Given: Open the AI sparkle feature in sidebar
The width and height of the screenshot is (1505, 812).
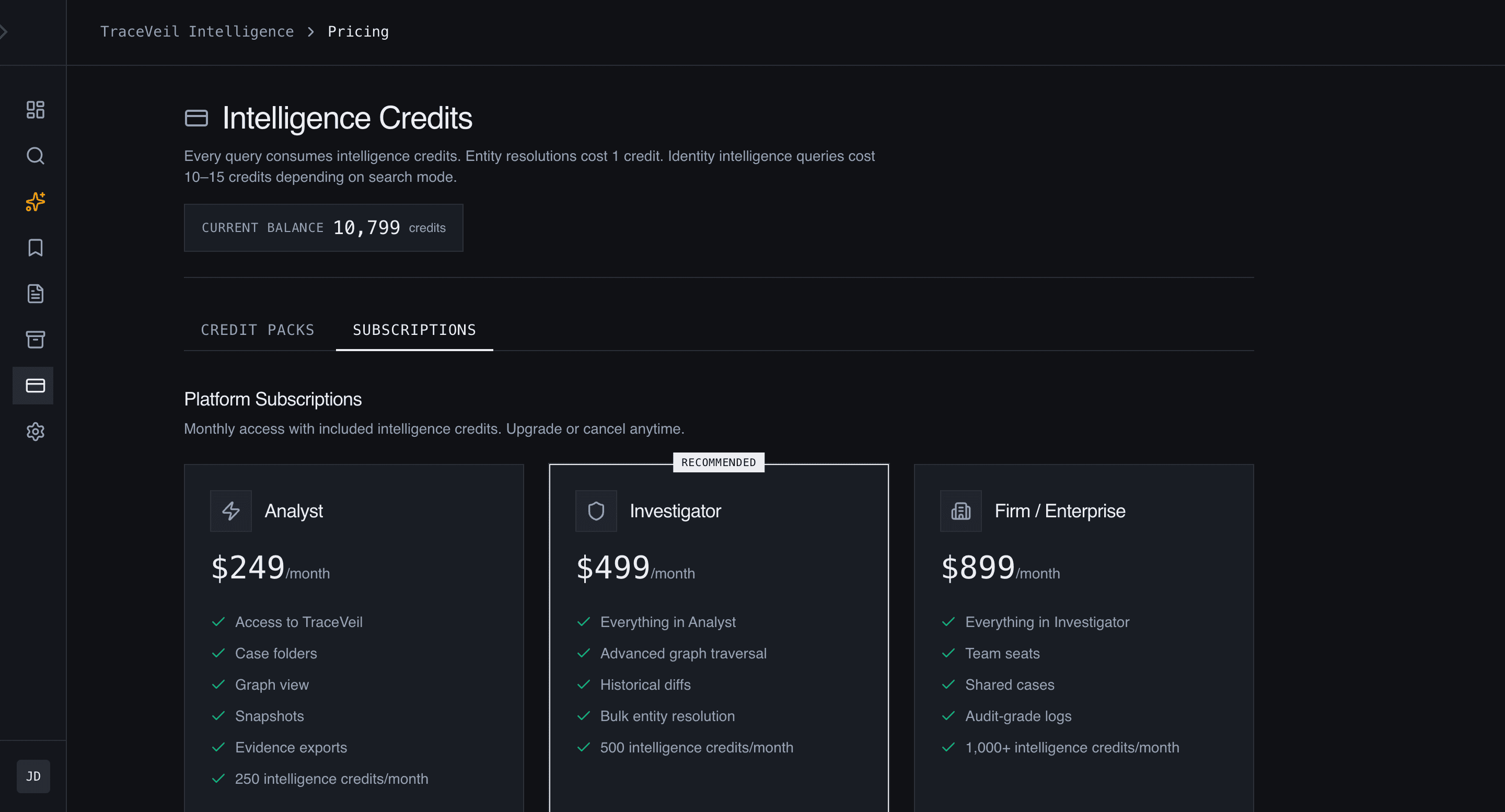Looking at the screenshot, I should (34, 202).
